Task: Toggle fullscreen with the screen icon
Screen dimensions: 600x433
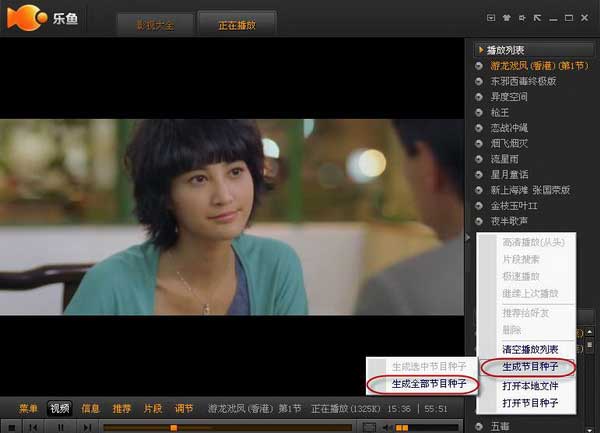Action: coord(369,427)
